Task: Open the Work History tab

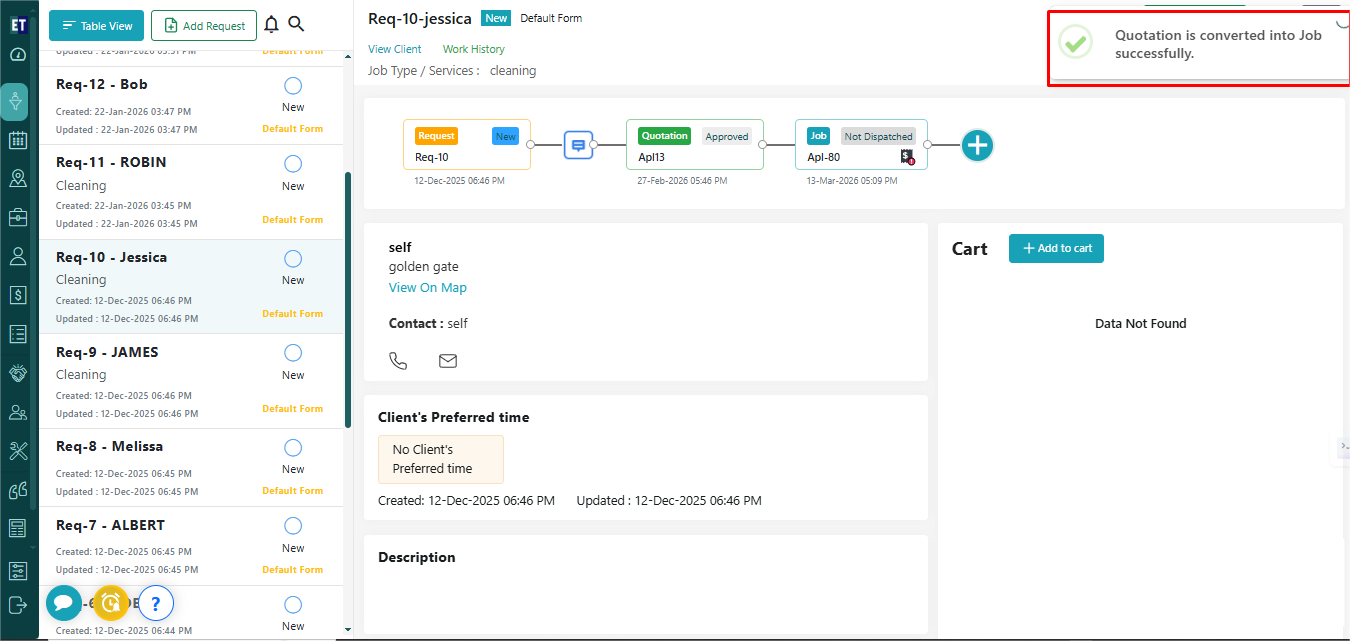Action: 473,49
